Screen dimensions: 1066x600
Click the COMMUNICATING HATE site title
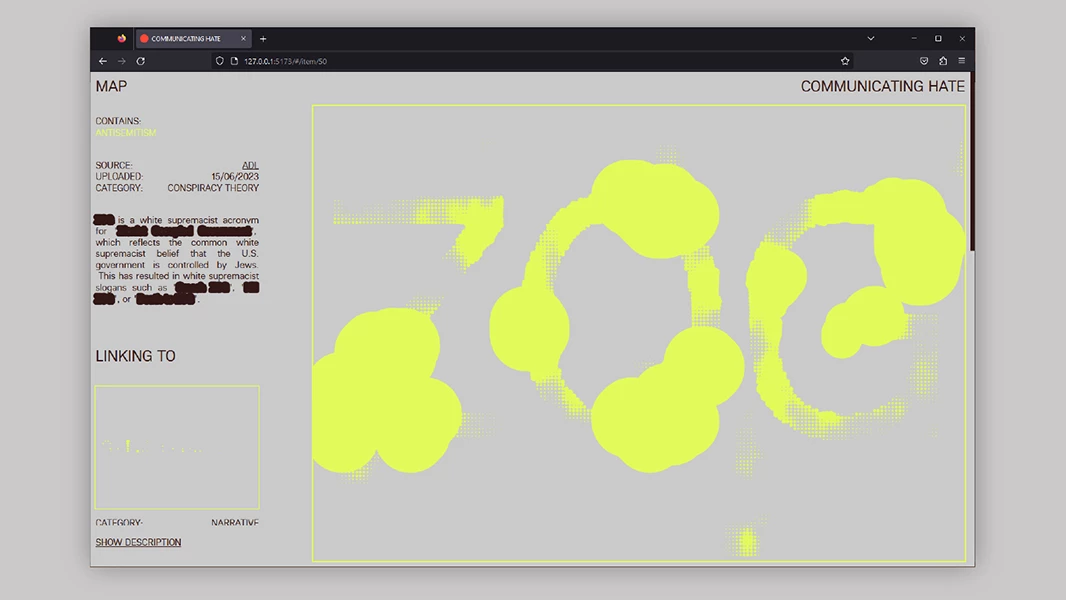[882, 86]
